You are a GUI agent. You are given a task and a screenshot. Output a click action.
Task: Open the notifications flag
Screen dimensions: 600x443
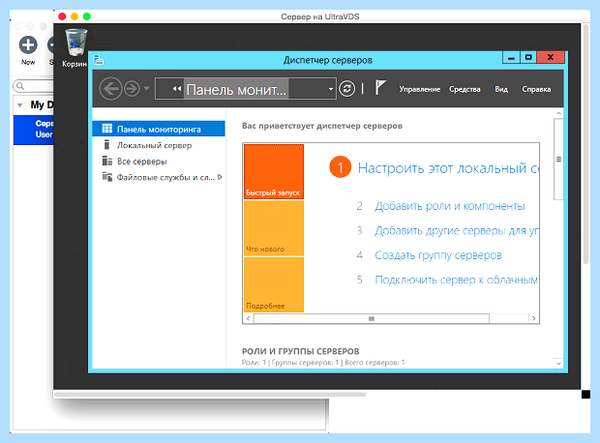[x=380, y=88]
